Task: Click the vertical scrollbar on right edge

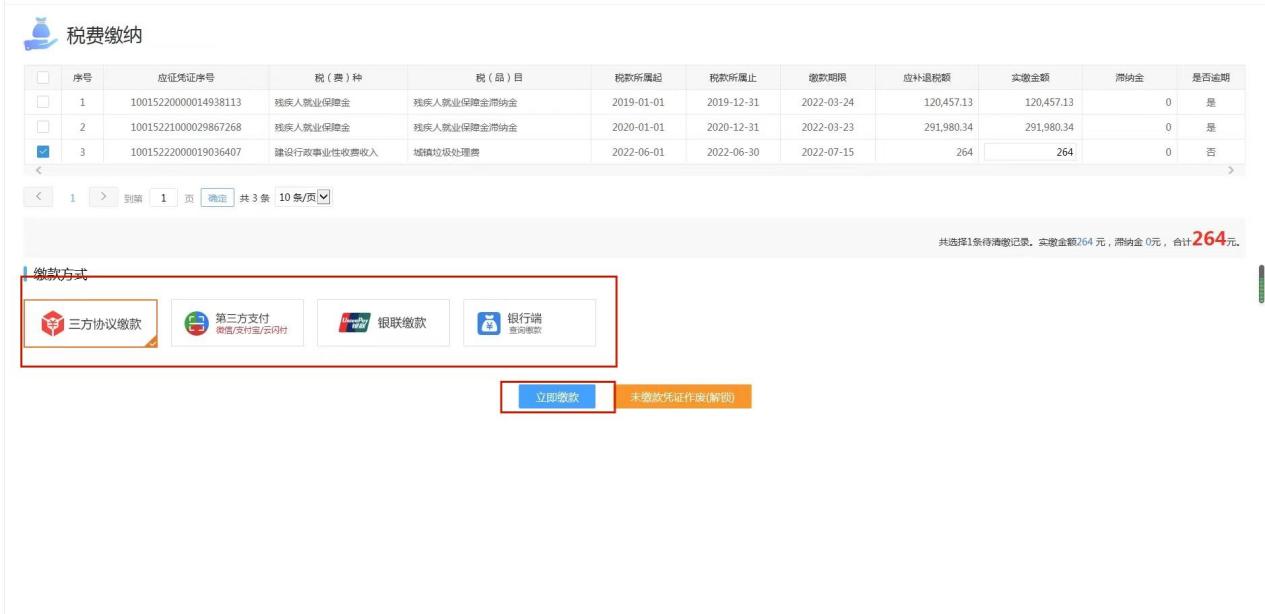Action: (x=1260, y=284)
